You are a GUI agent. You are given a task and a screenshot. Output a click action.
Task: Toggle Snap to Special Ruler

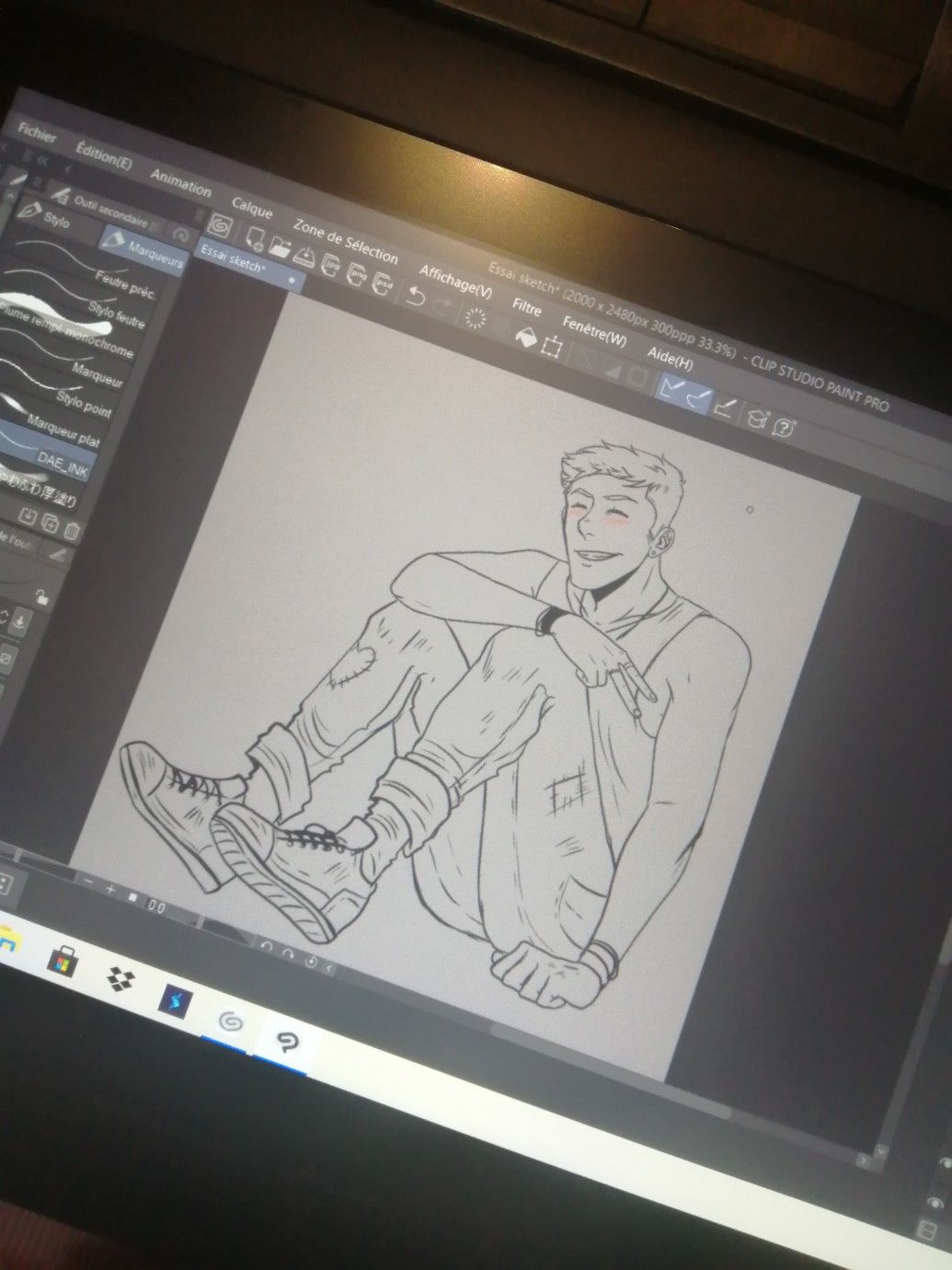pyautogui.click(x=699, y=400)
